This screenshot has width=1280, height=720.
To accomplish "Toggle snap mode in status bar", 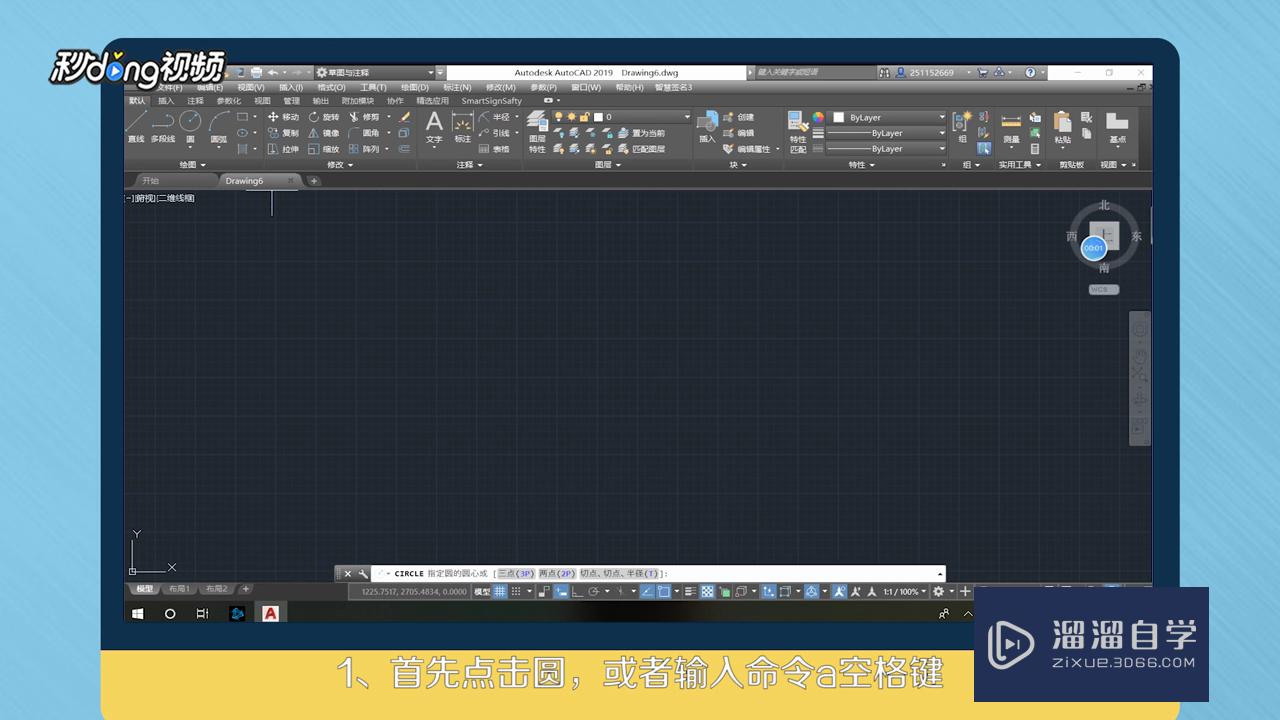I will pyautogui.click(x=516, y=592).
